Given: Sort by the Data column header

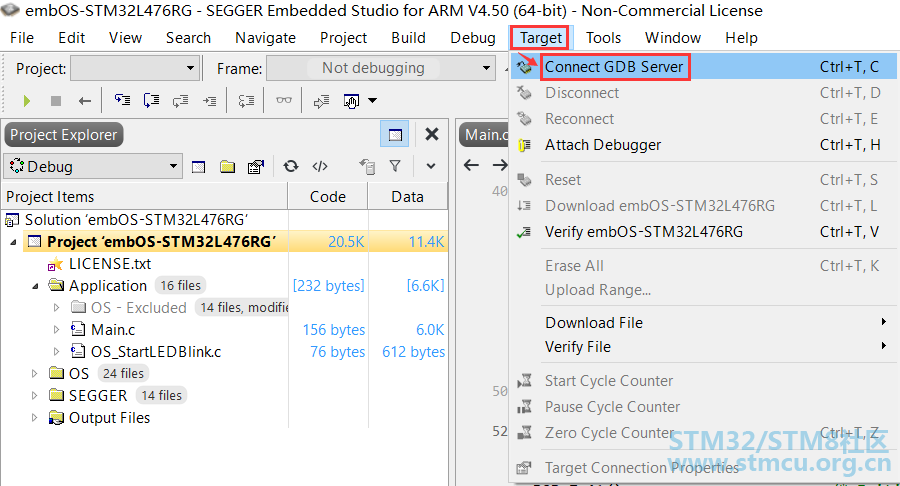Looking at the screenshot, I should [408, 197].
